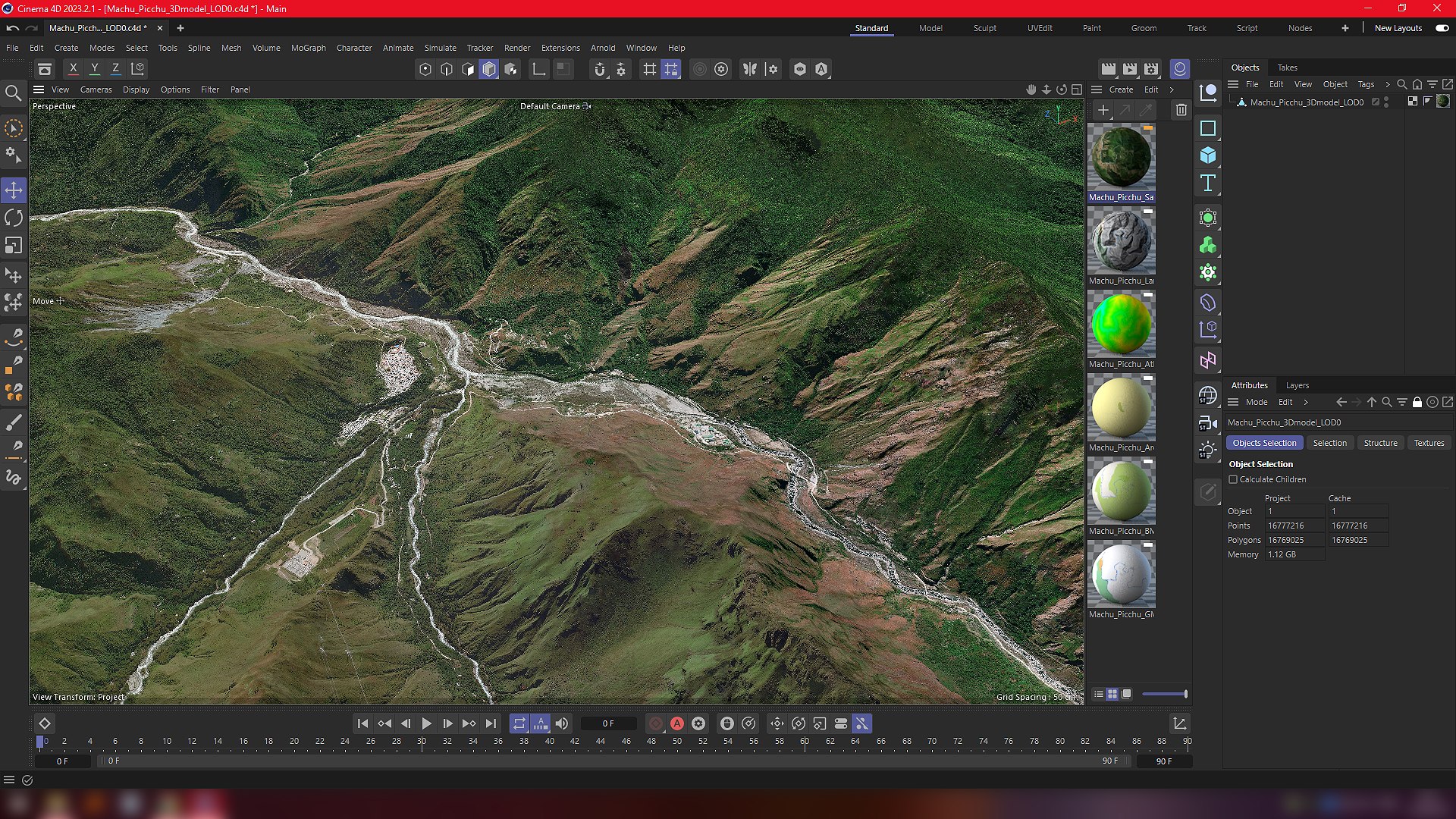This screenshot has width=1456, height=819.
Task: Switch to the Sculpt layout tab
Action: click(x=985, y=28)
